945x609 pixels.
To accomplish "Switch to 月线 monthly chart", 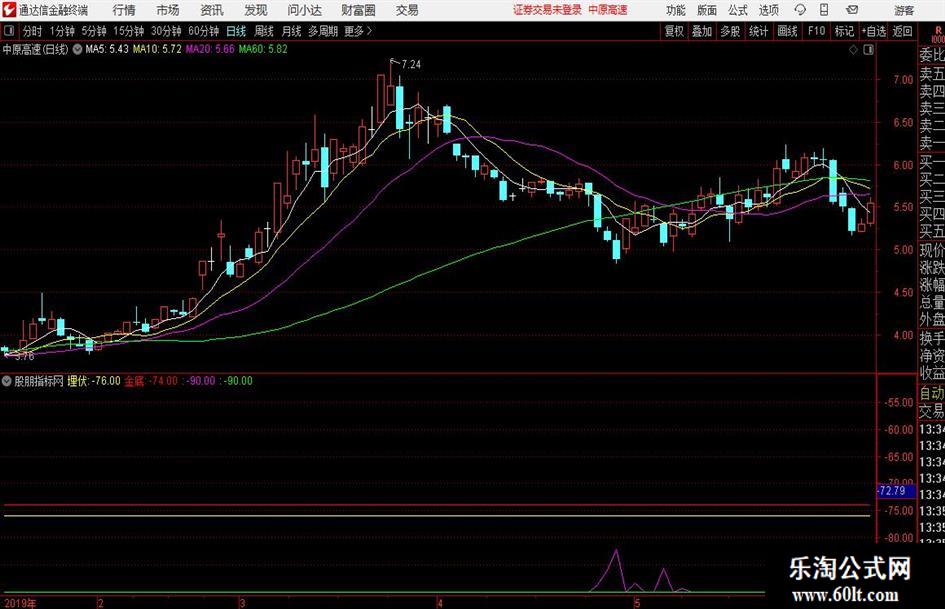I will [291, 31].
